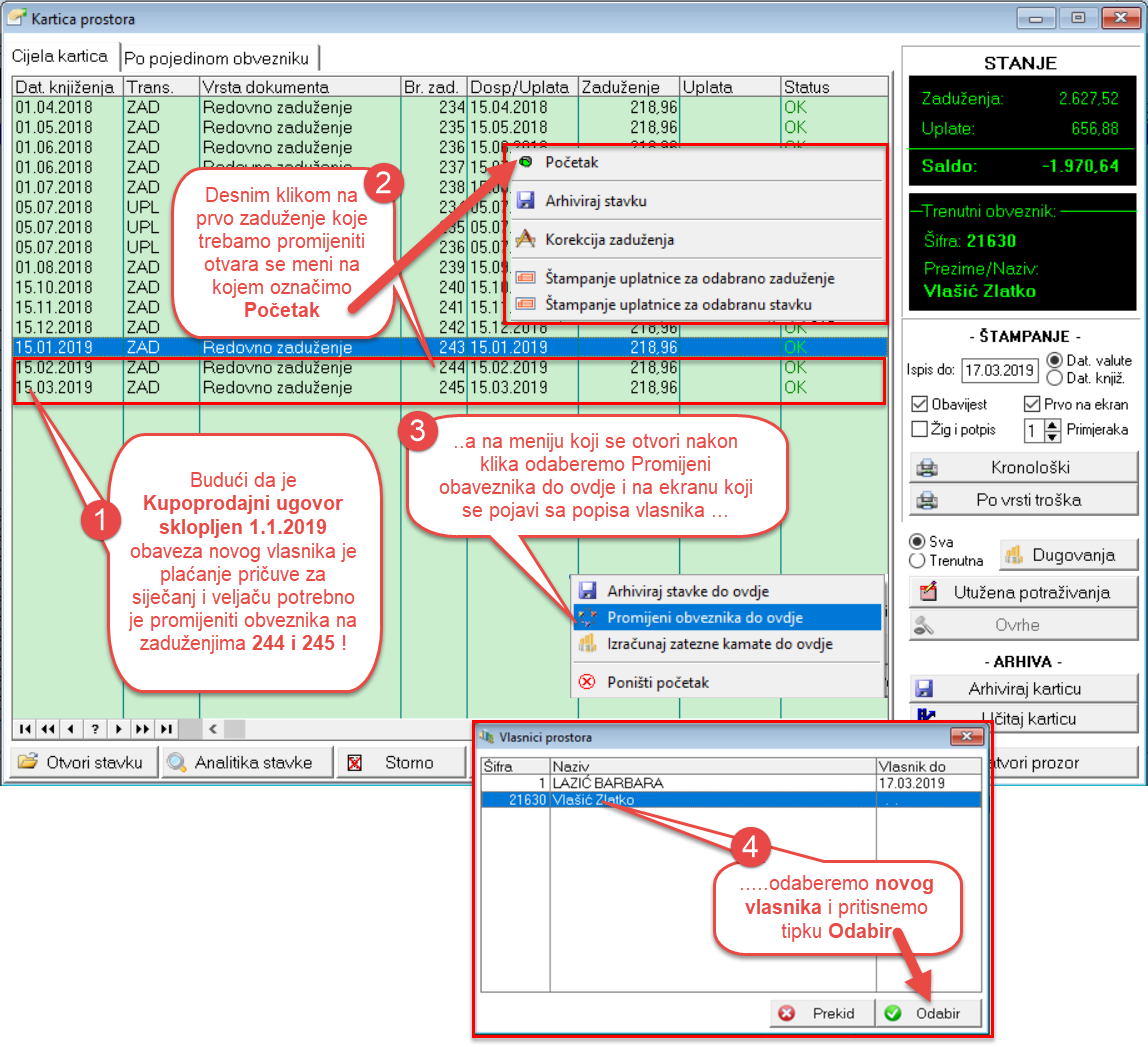Click the Status column header
The height and width of the screenshot is (1047, 1148).
(834, 87)
